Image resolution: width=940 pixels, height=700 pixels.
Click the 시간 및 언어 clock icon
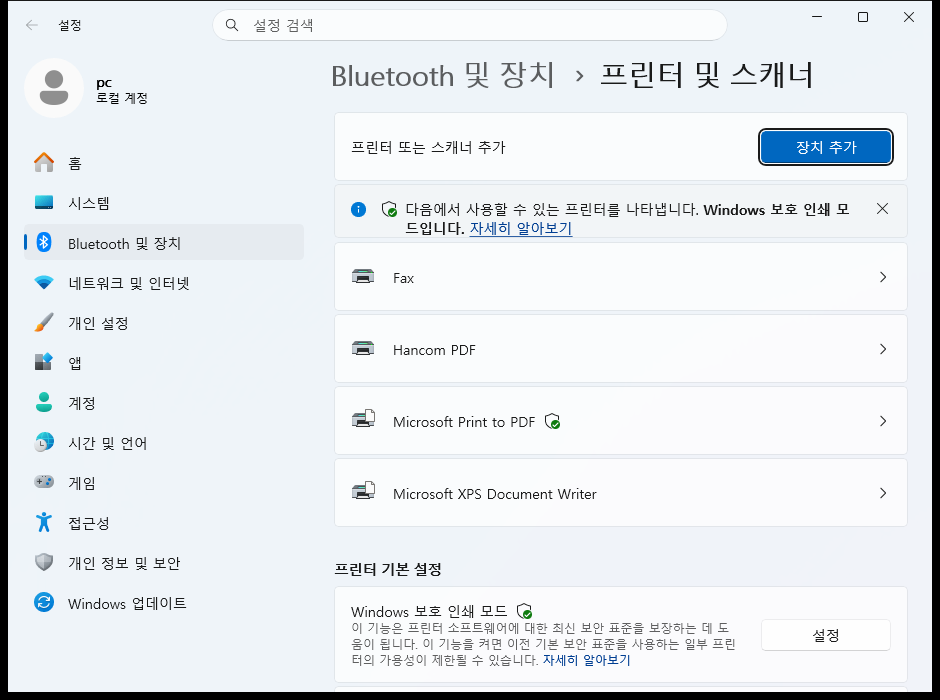click(x=44, y=442)
